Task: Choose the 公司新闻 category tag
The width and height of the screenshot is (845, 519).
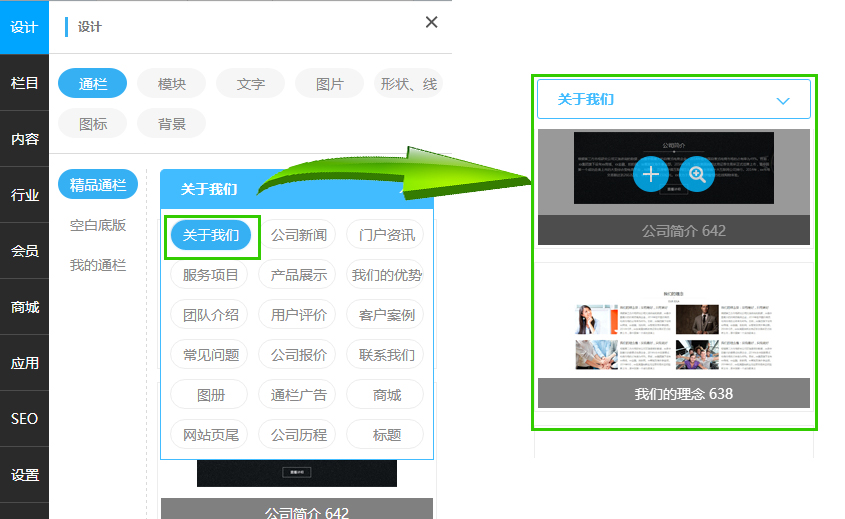Action: 298,235
